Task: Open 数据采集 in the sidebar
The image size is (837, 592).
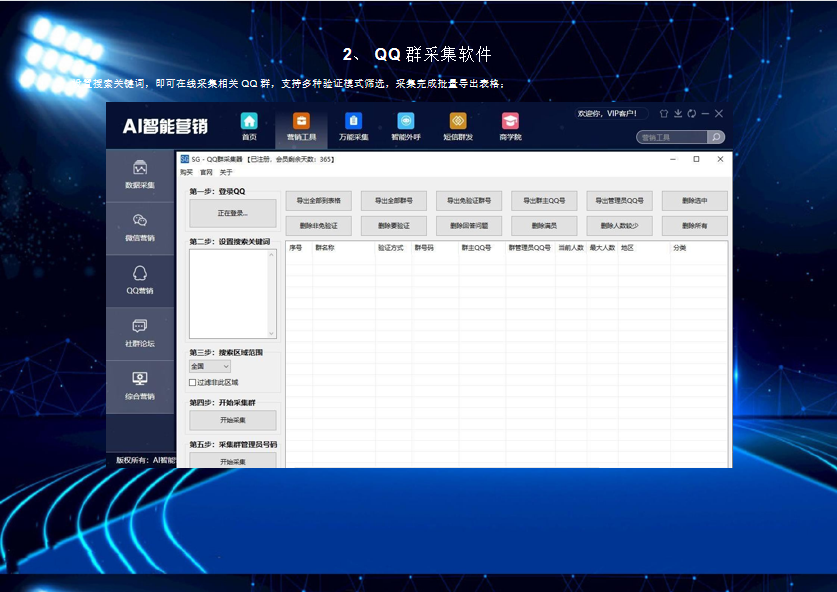Action: 140,175
